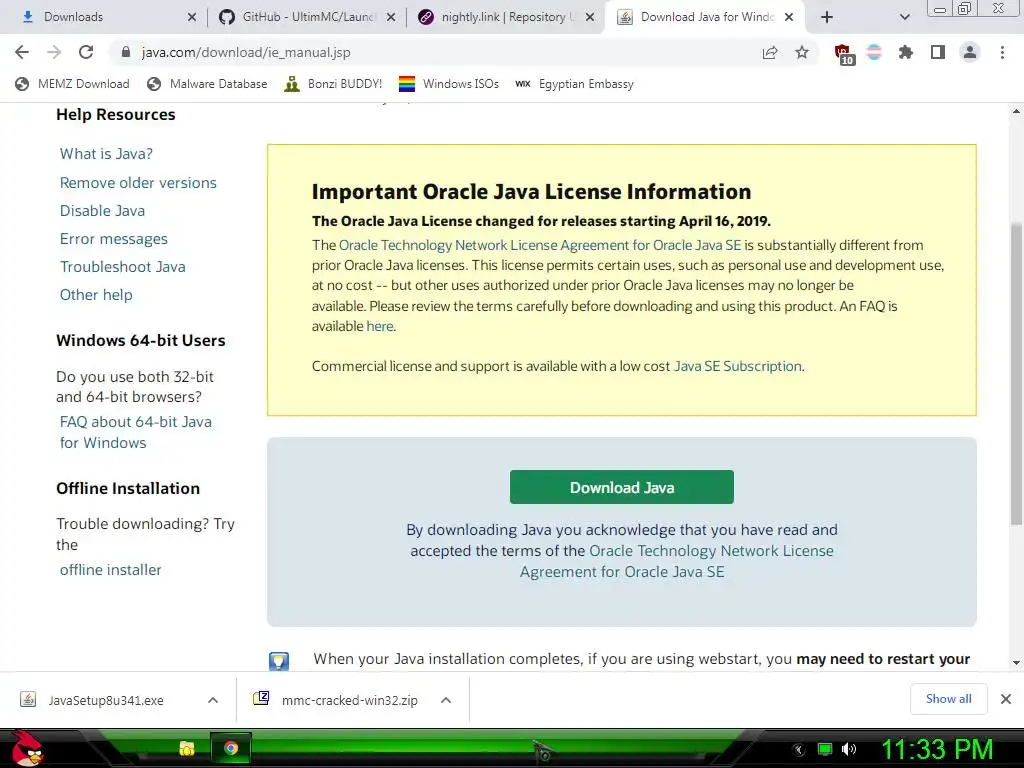1024x768 pixels.
Task: Open the Java SE Subscription link
Action: 737,366
